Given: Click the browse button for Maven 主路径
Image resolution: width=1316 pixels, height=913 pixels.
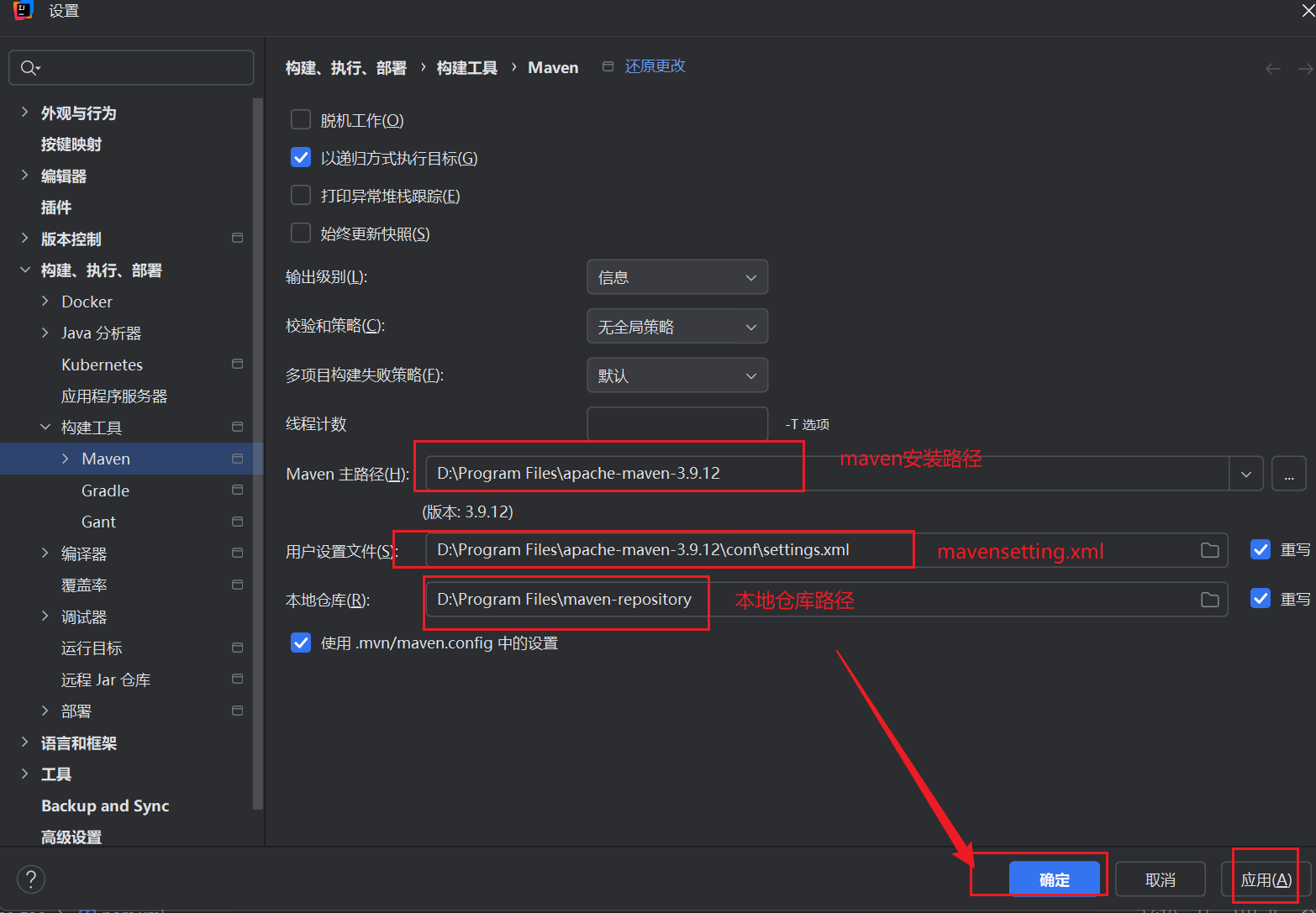Looking at the screenshot, I should [1289, 474].
